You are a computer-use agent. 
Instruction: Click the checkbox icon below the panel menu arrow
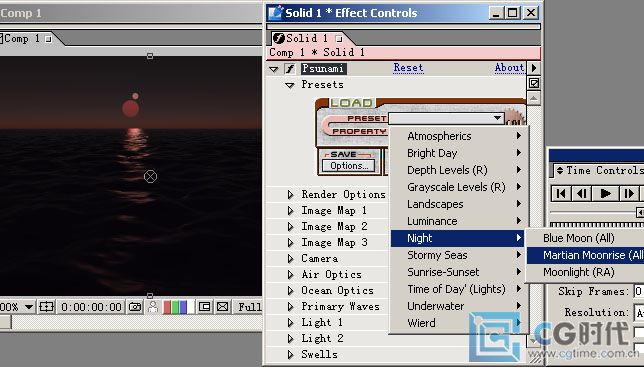coord(534,84)
